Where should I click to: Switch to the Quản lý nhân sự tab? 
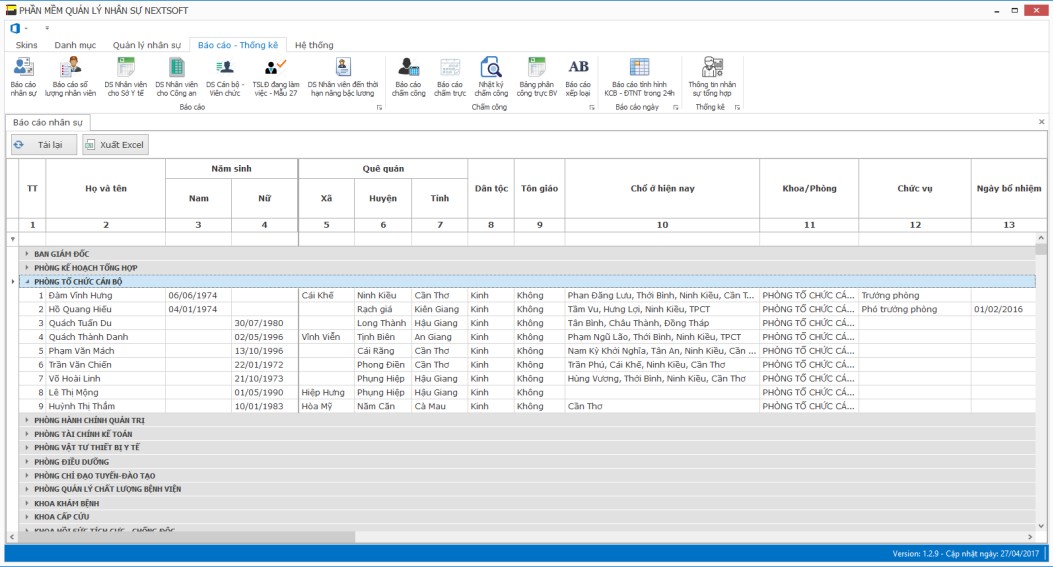[x=146, y=45]
